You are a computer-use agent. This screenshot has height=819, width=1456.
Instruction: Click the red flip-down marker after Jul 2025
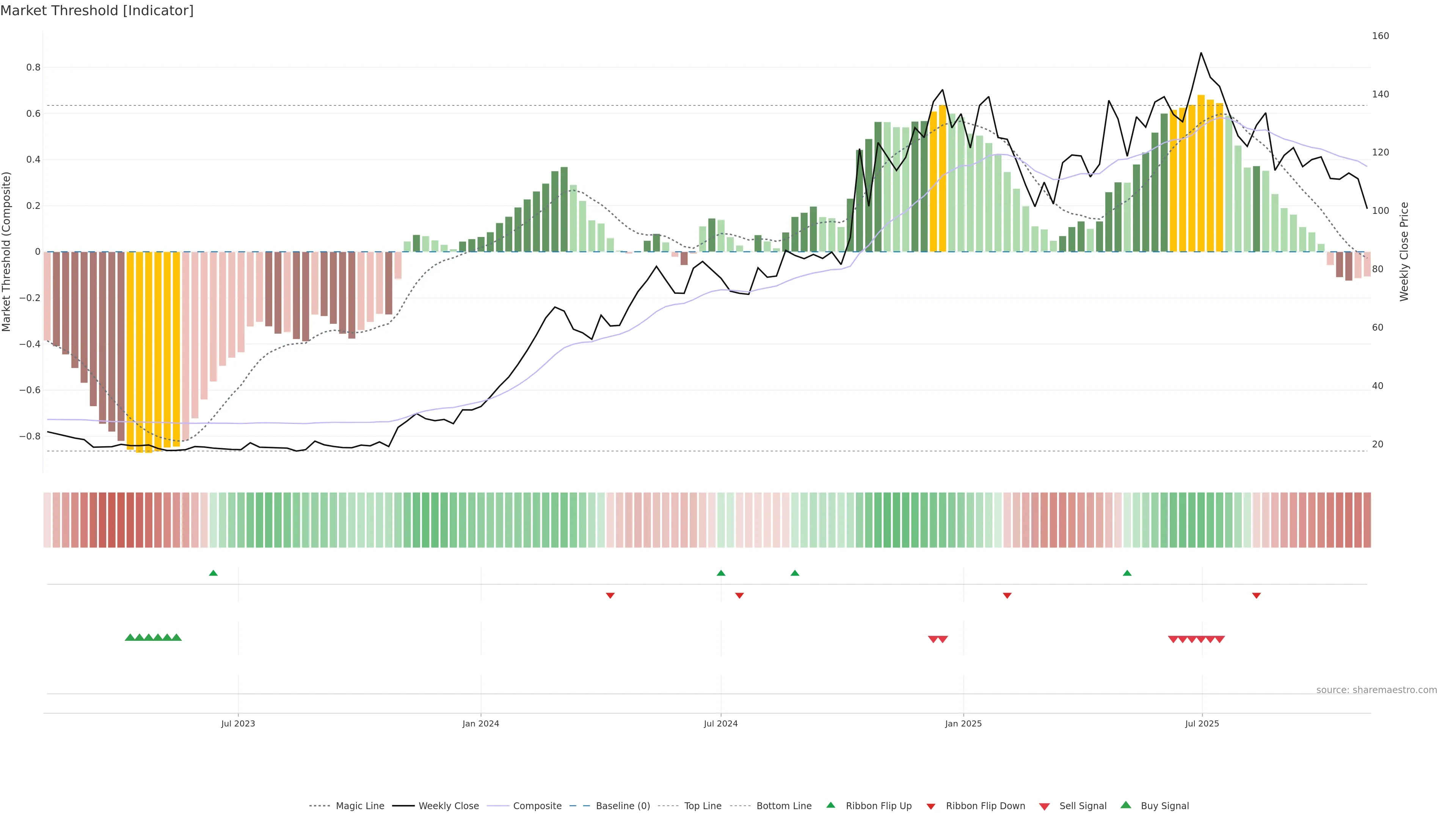pos(1257,596)
